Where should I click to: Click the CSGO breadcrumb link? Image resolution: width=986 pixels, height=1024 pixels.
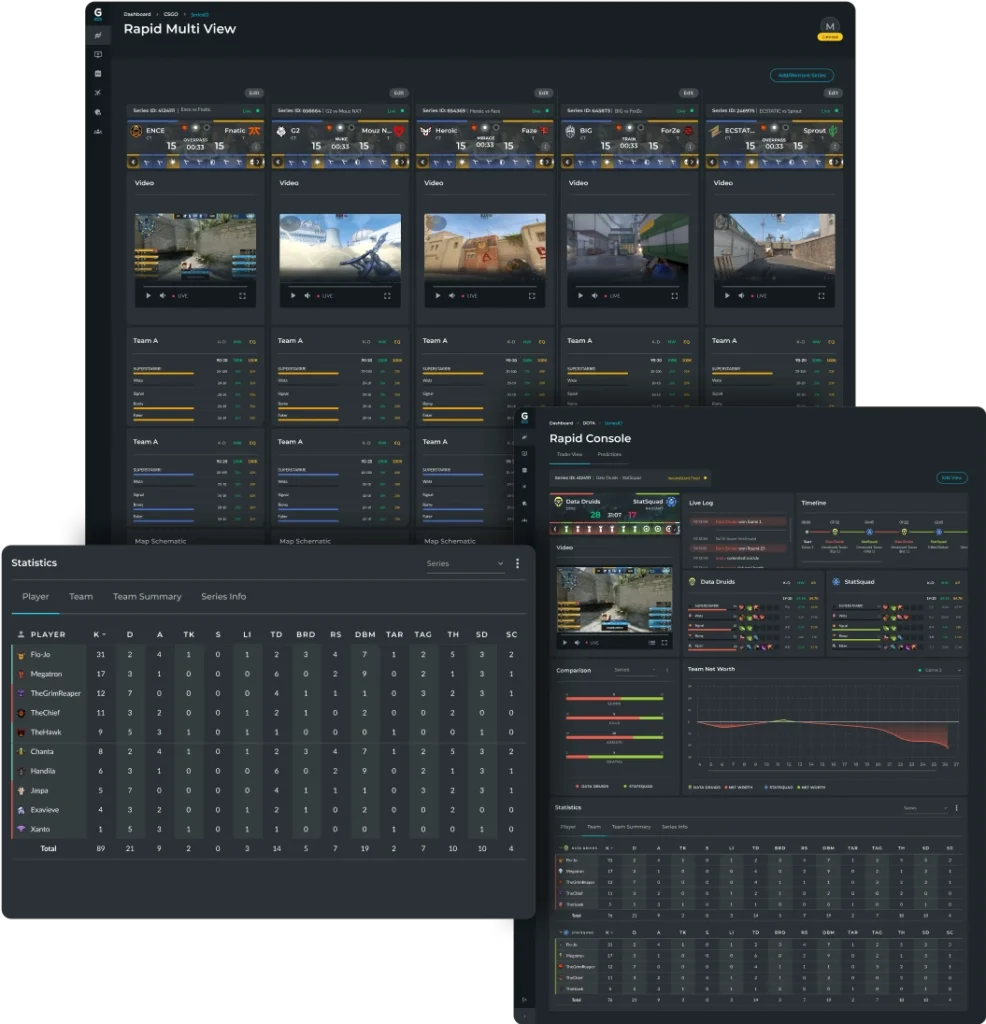(x=171, y=15)
